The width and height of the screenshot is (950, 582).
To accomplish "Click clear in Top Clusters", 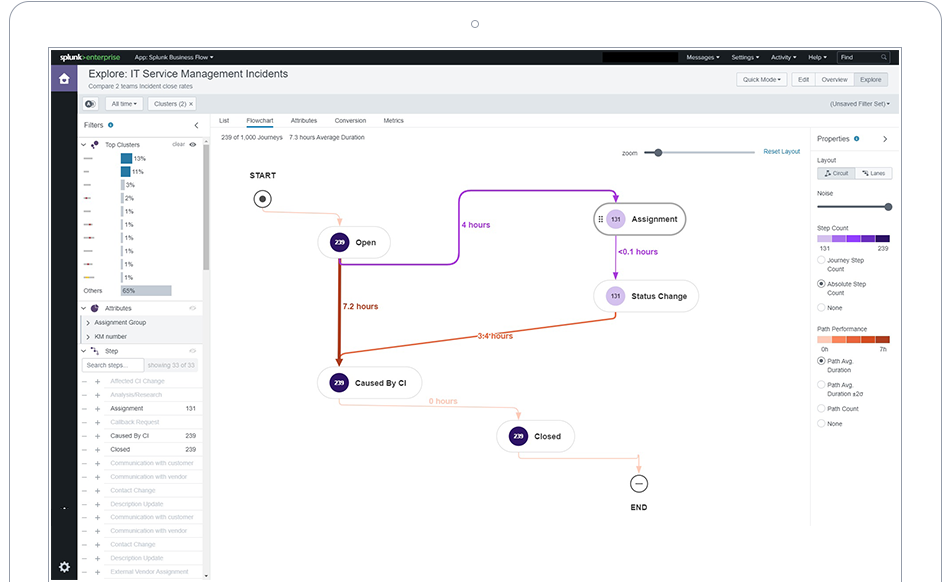I will (x=178, y=144).
